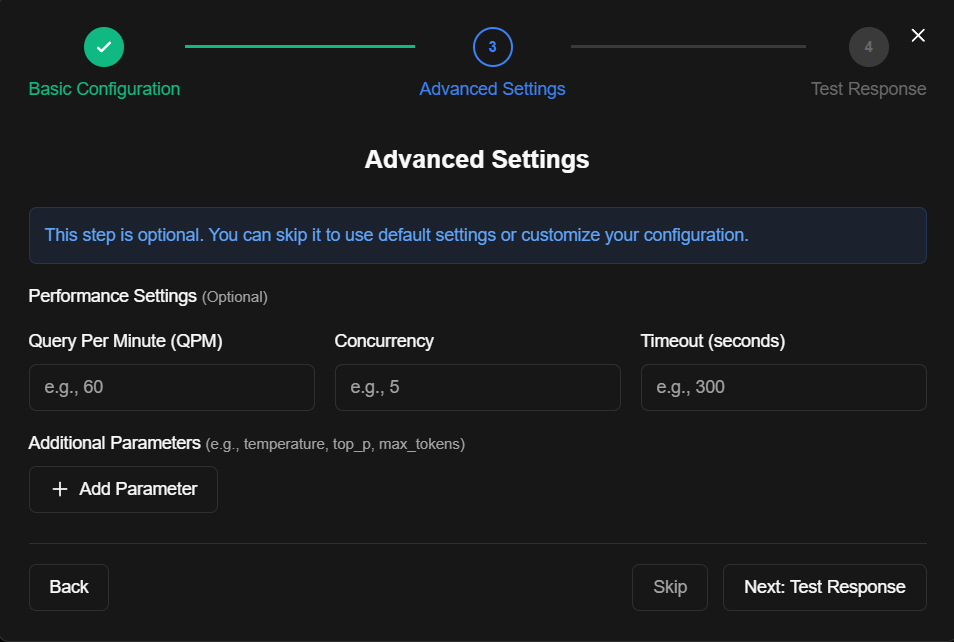Add a new parameter
The height and width of the screenshot is (642, 954).
(123, 489)
